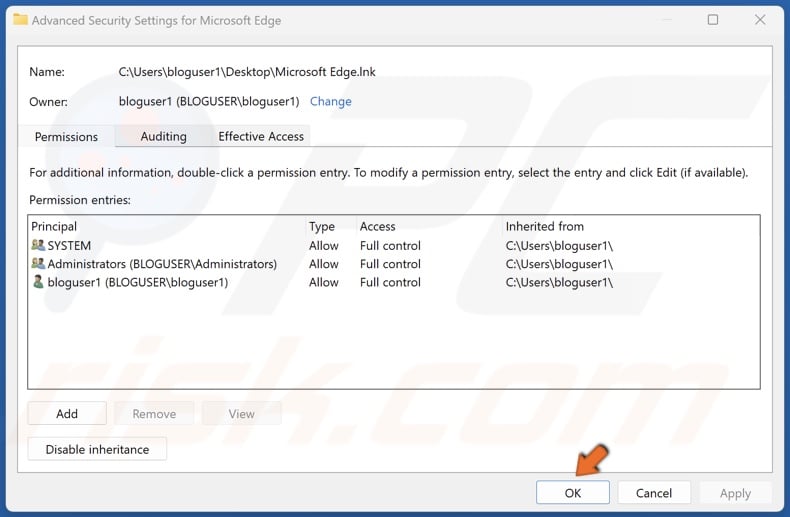Screen dimensions: 790x517
Task: Click Full control in the Administrators row
Action: [x=390, y=264]
